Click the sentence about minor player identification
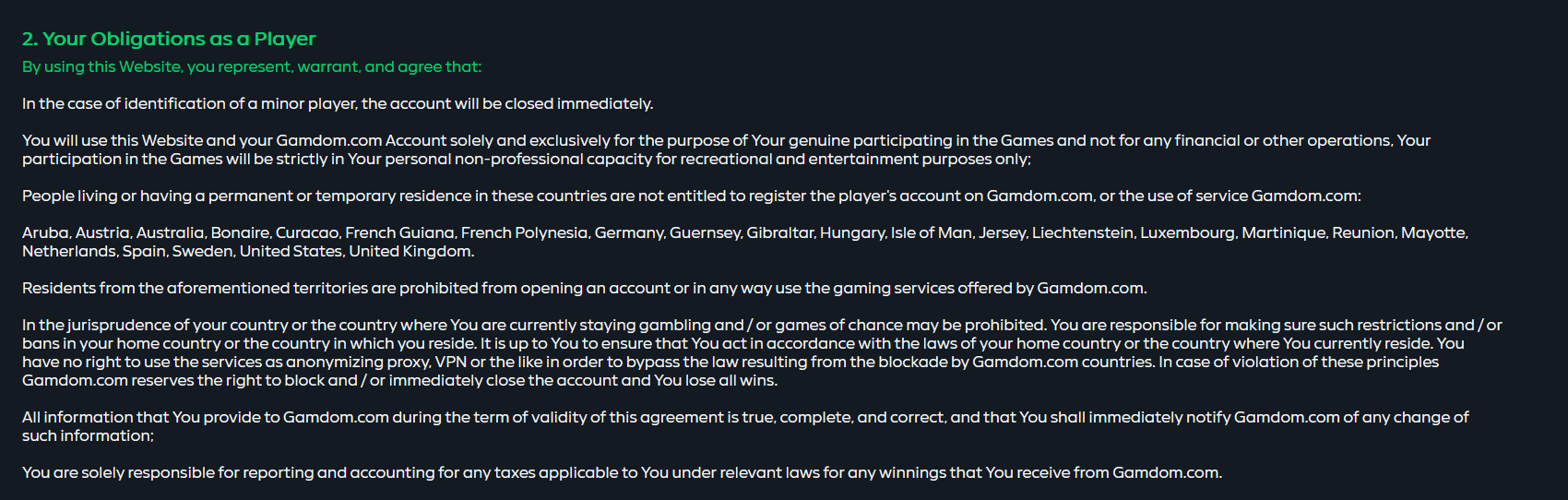 (338, 103)
